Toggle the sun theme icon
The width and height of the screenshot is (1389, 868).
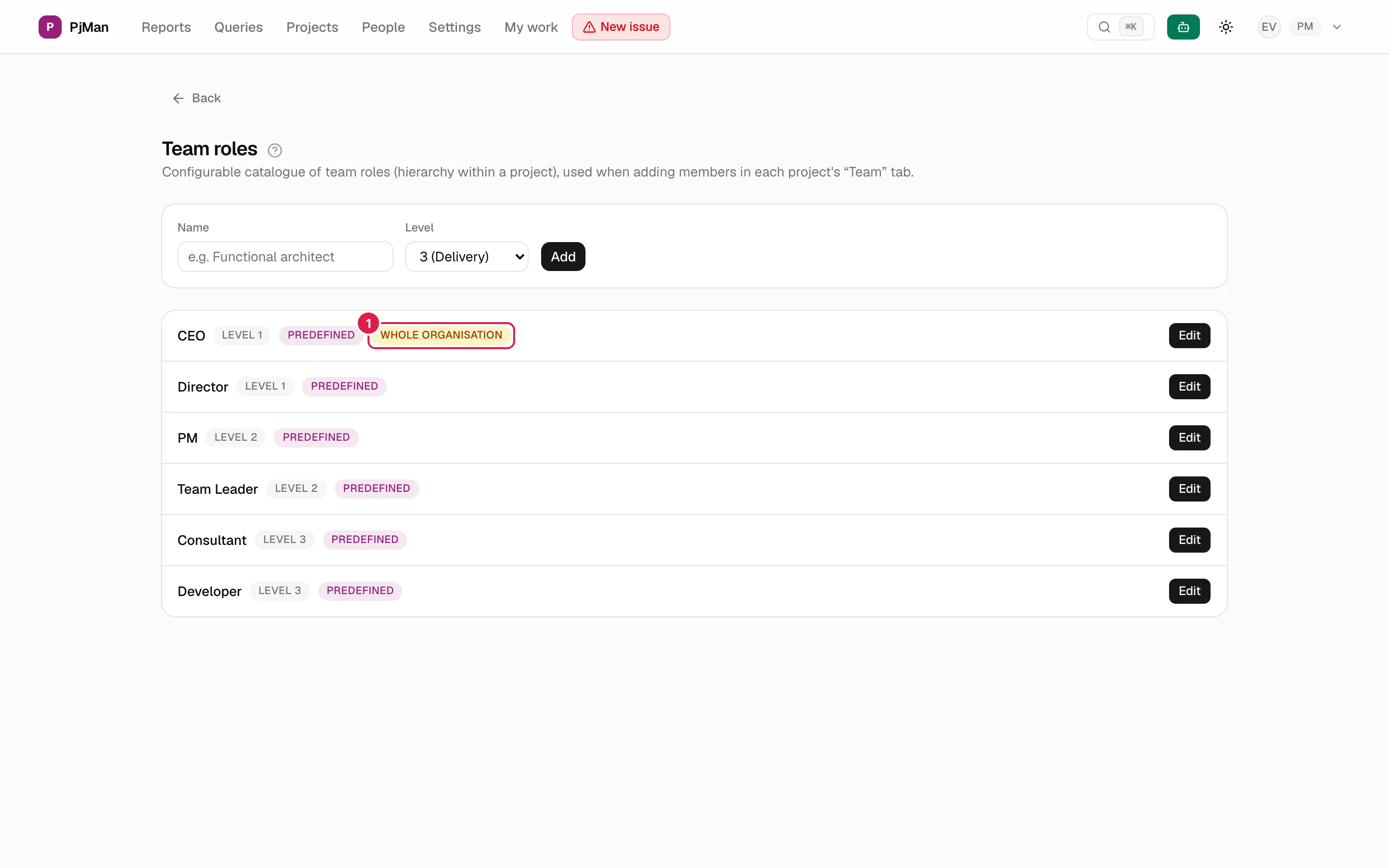pos(1226,27)
